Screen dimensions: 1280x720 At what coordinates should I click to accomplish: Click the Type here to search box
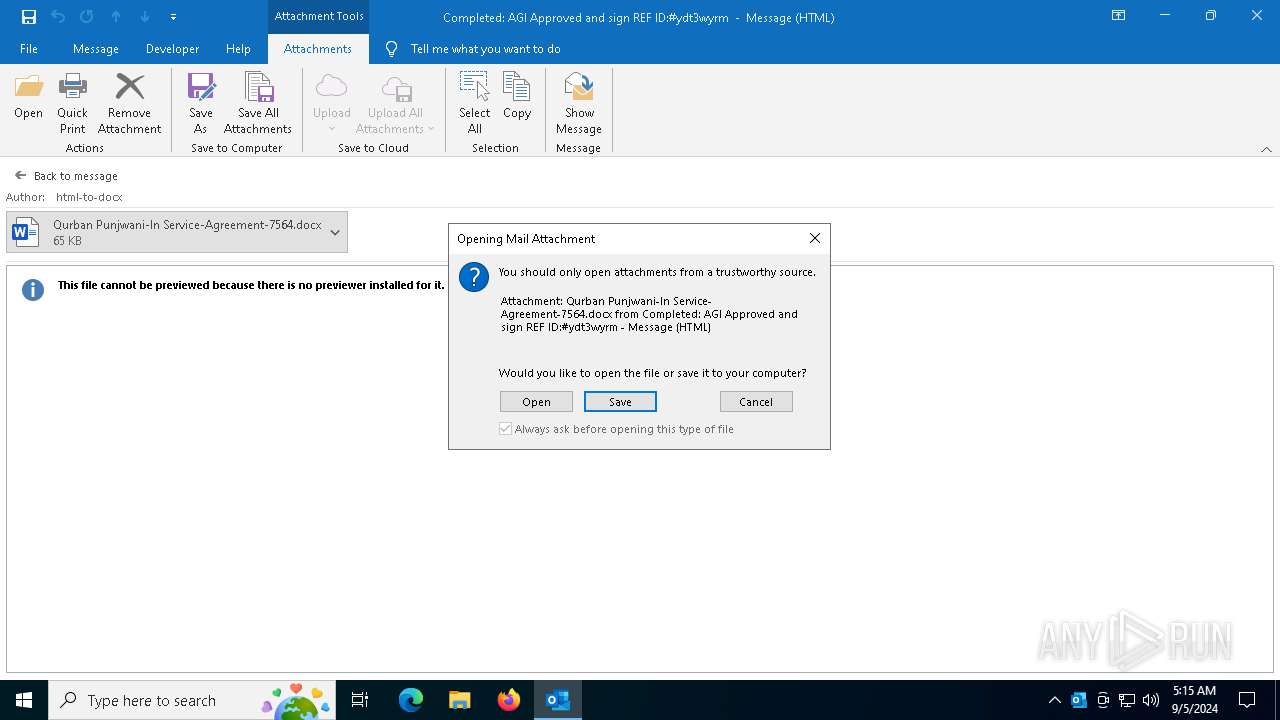click(192, 700)
